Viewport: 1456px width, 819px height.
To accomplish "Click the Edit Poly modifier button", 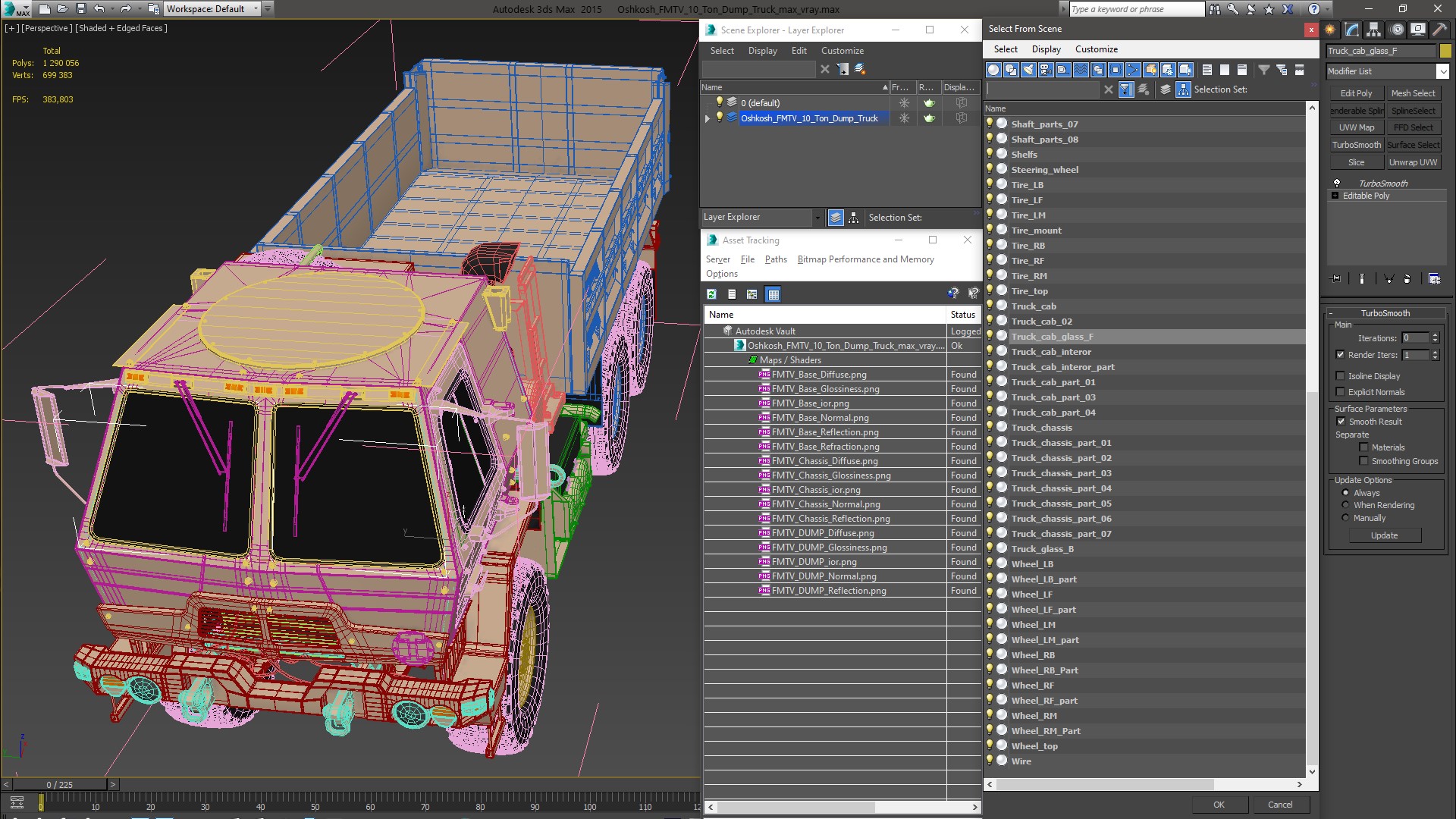I will coord(1356,93).
